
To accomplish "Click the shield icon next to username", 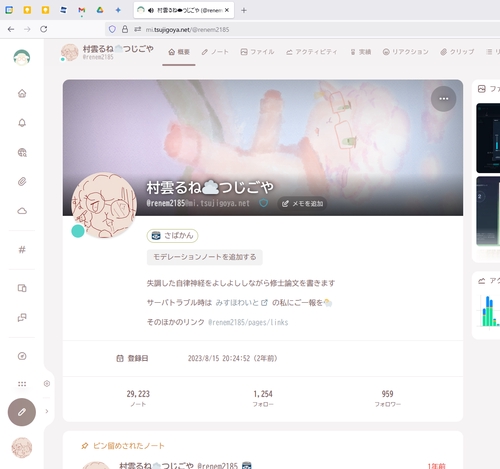I will coord(264,203).
